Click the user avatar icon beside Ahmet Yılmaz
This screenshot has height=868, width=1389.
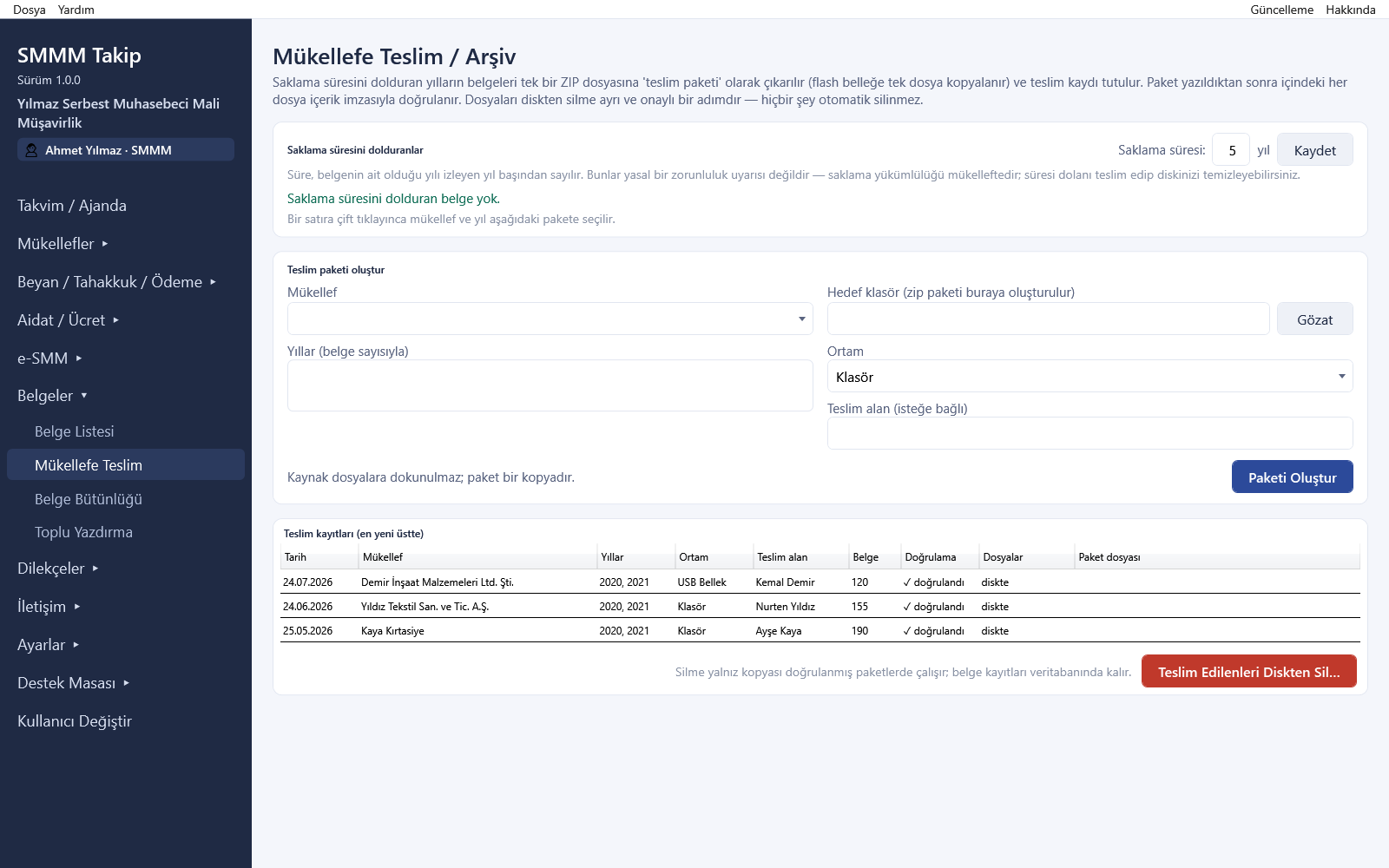[31, 150]
